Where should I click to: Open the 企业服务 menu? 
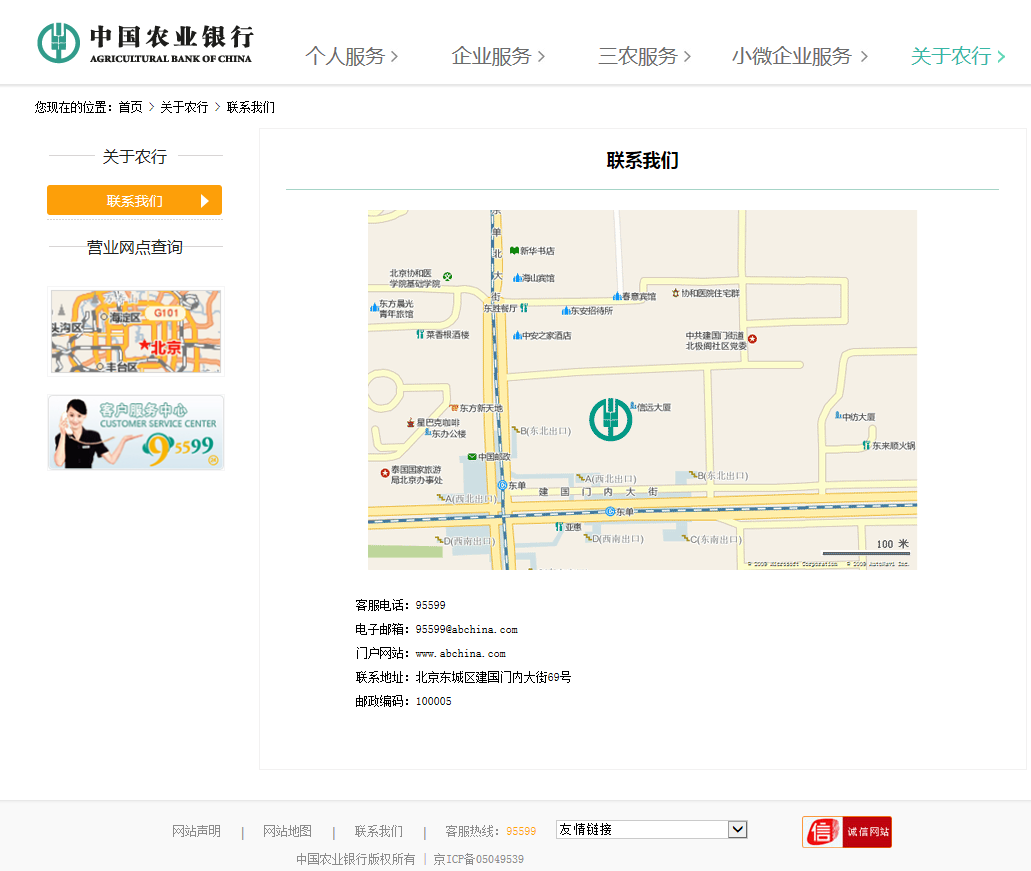(498, 57)
